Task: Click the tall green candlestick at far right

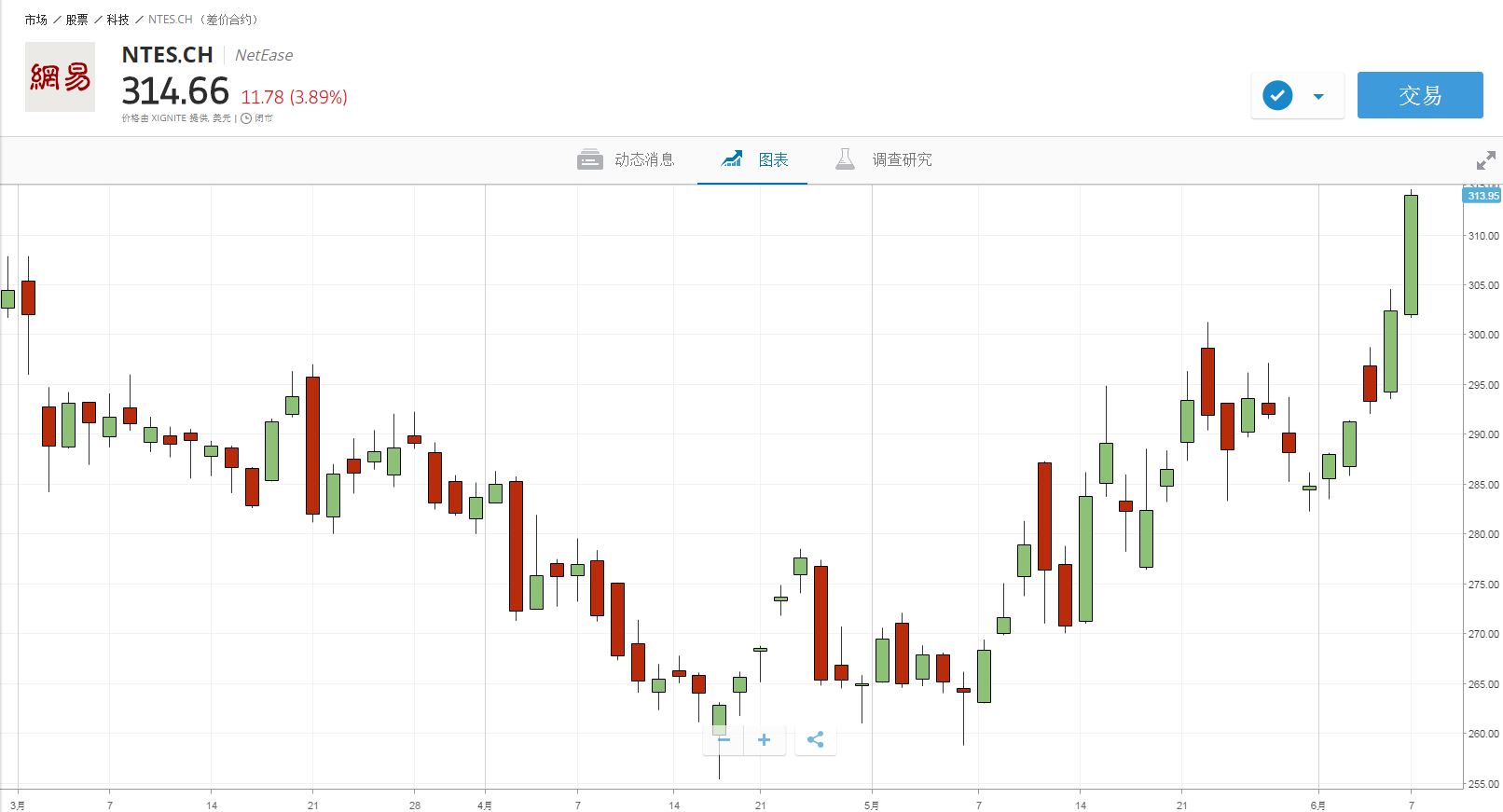Action: pyautogui.click(x=1411, y=254)
